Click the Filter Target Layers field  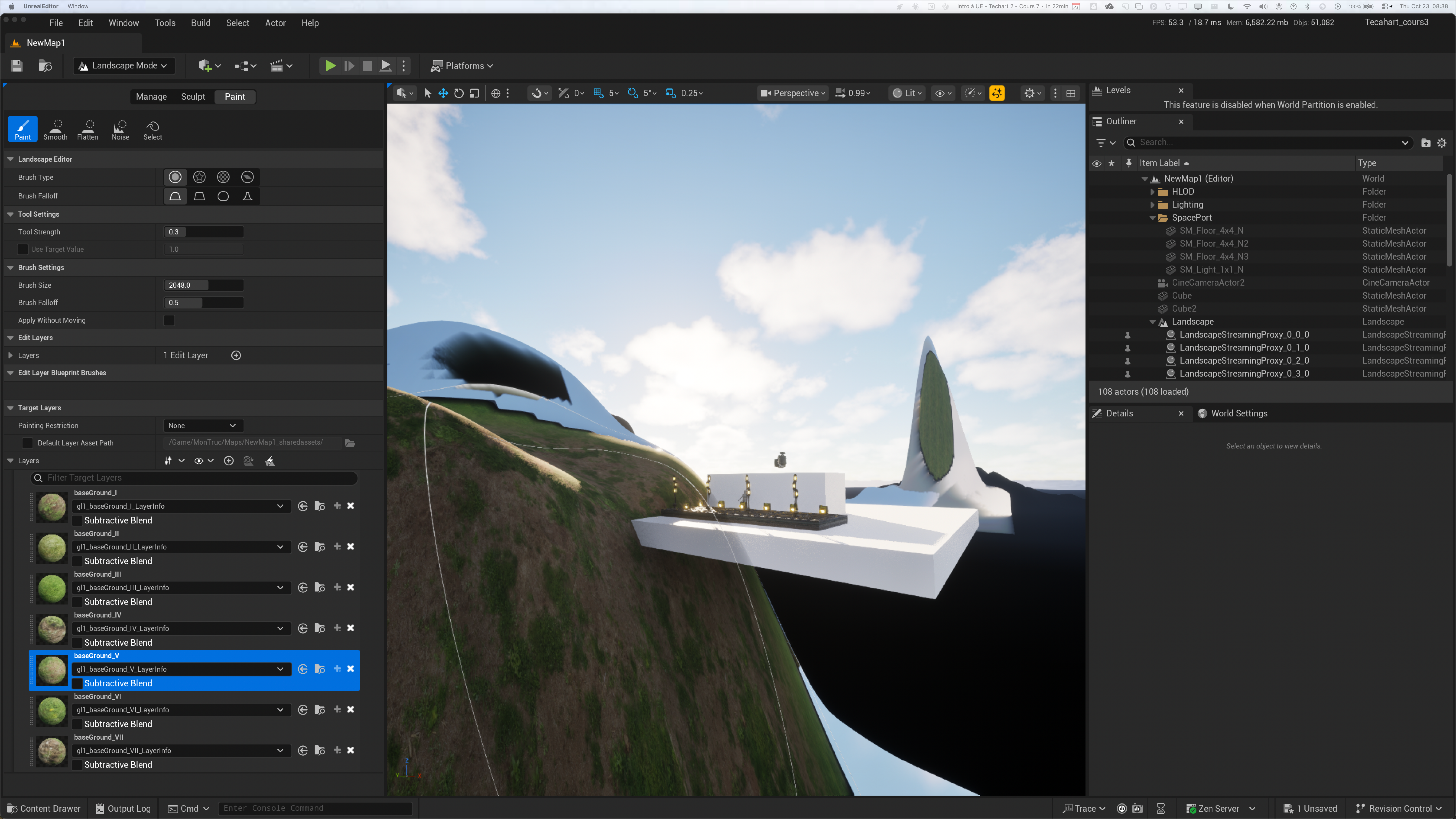coord(194,478)
